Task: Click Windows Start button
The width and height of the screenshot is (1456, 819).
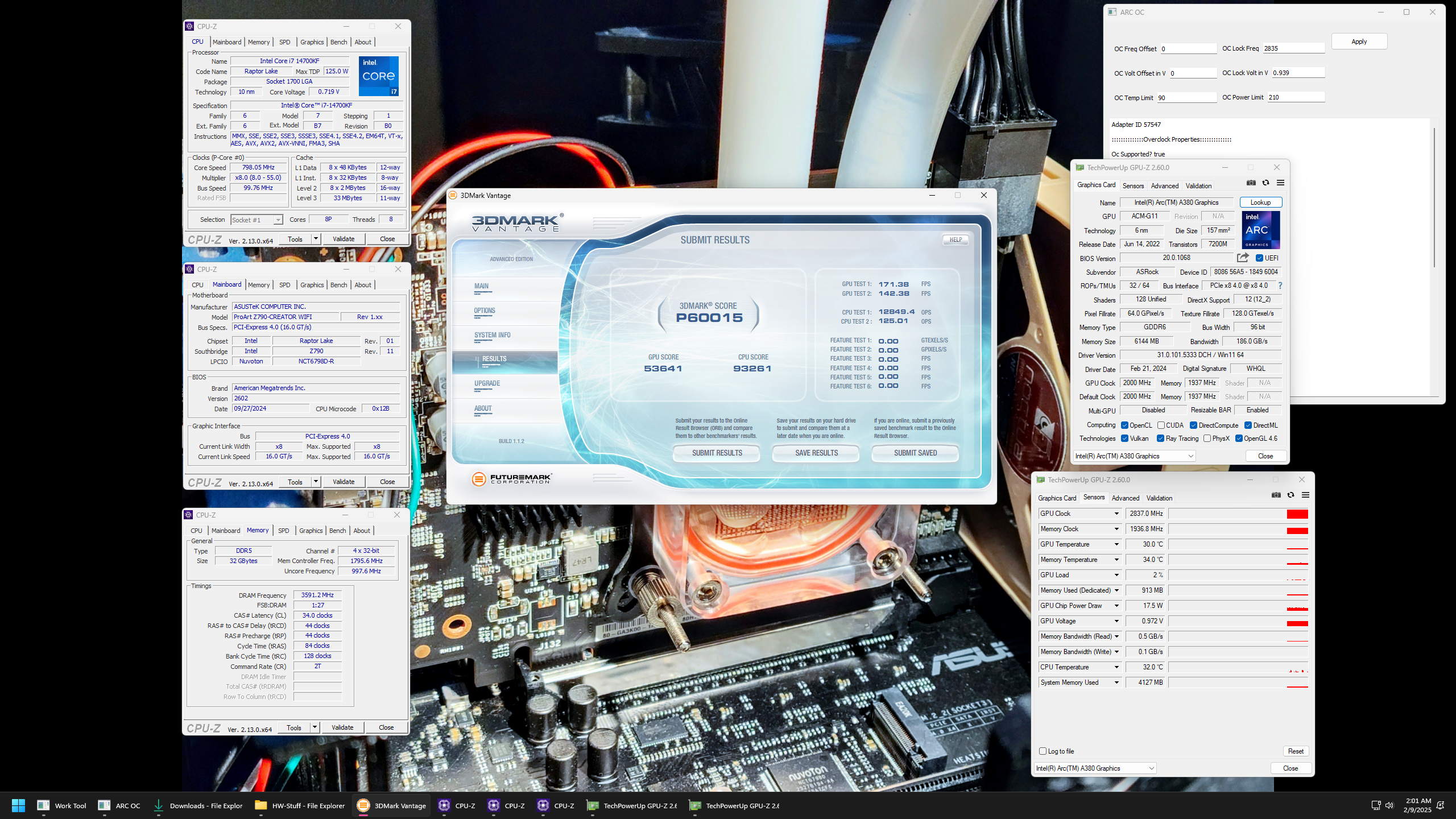Action: point(18,805)
